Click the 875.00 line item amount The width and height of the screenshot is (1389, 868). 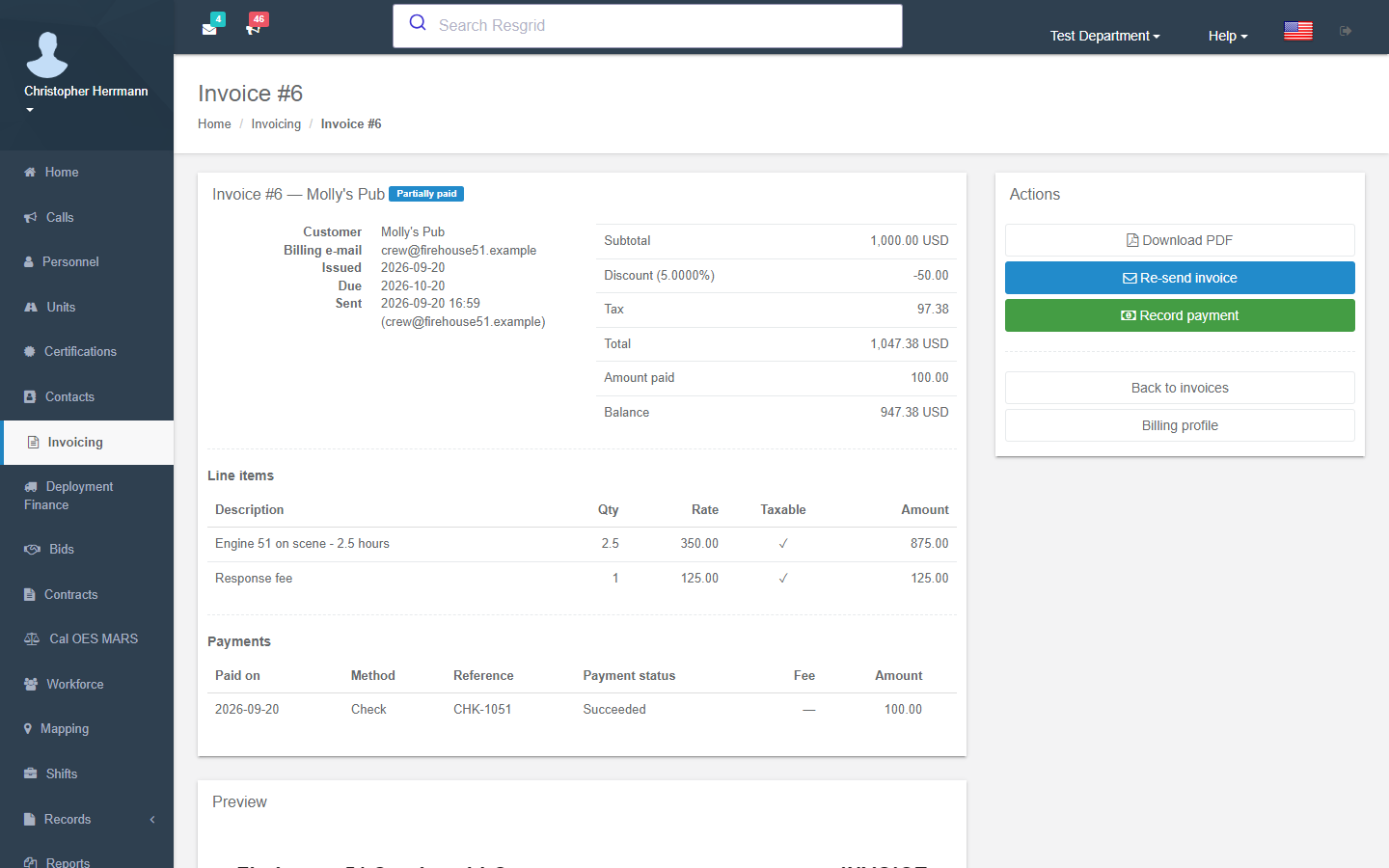(930, 544)
